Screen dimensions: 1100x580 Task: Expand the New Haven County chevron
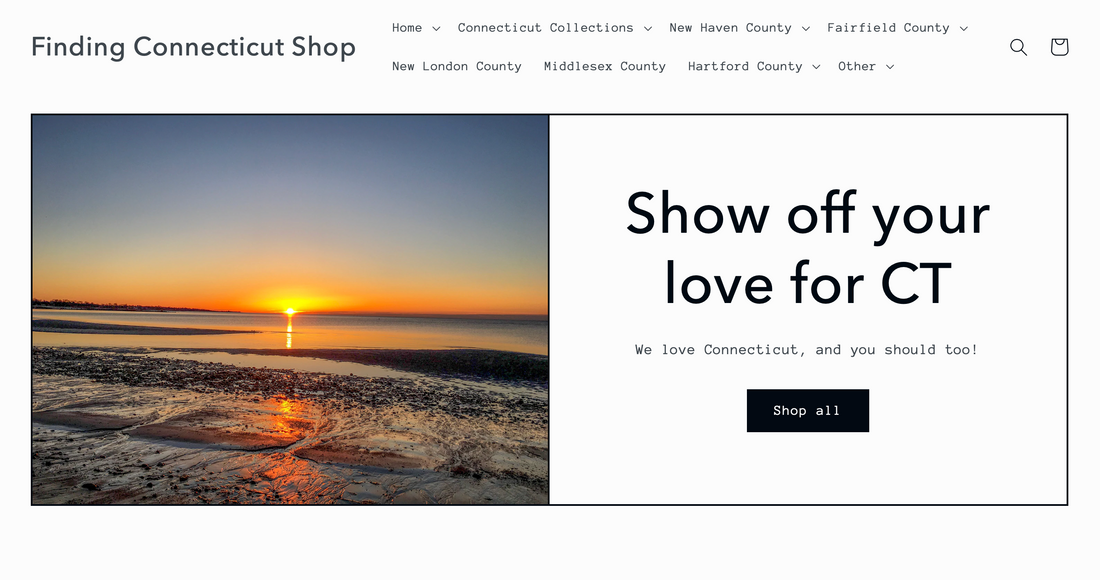(x=805, y=29)
